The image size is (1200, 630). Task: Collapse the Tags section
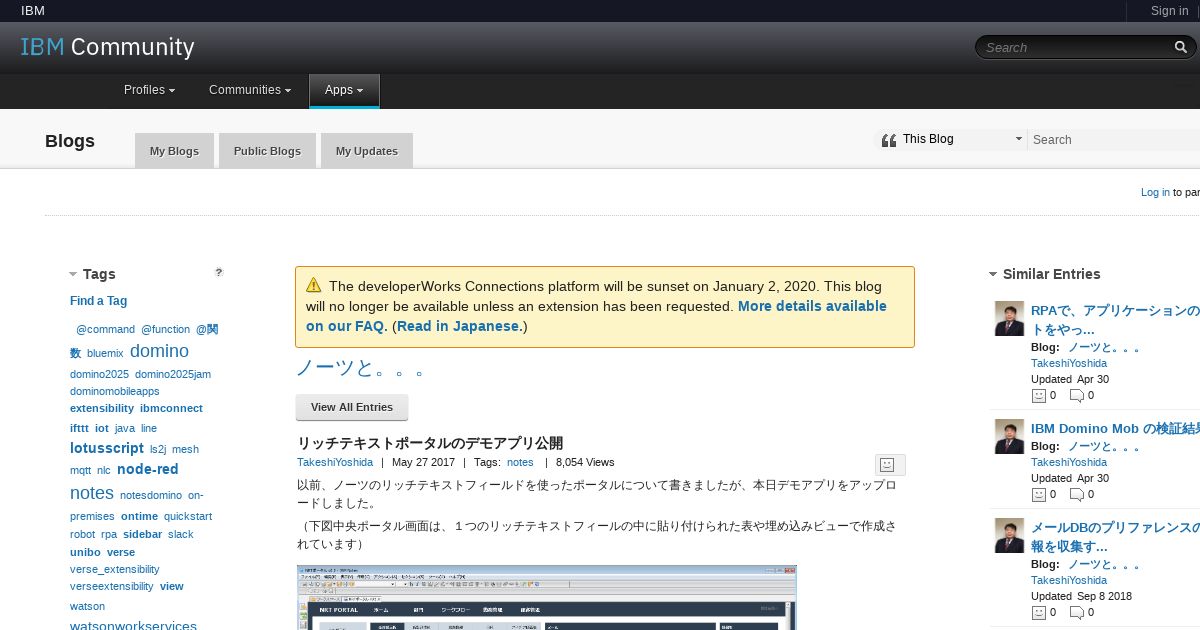click(73, 274)
